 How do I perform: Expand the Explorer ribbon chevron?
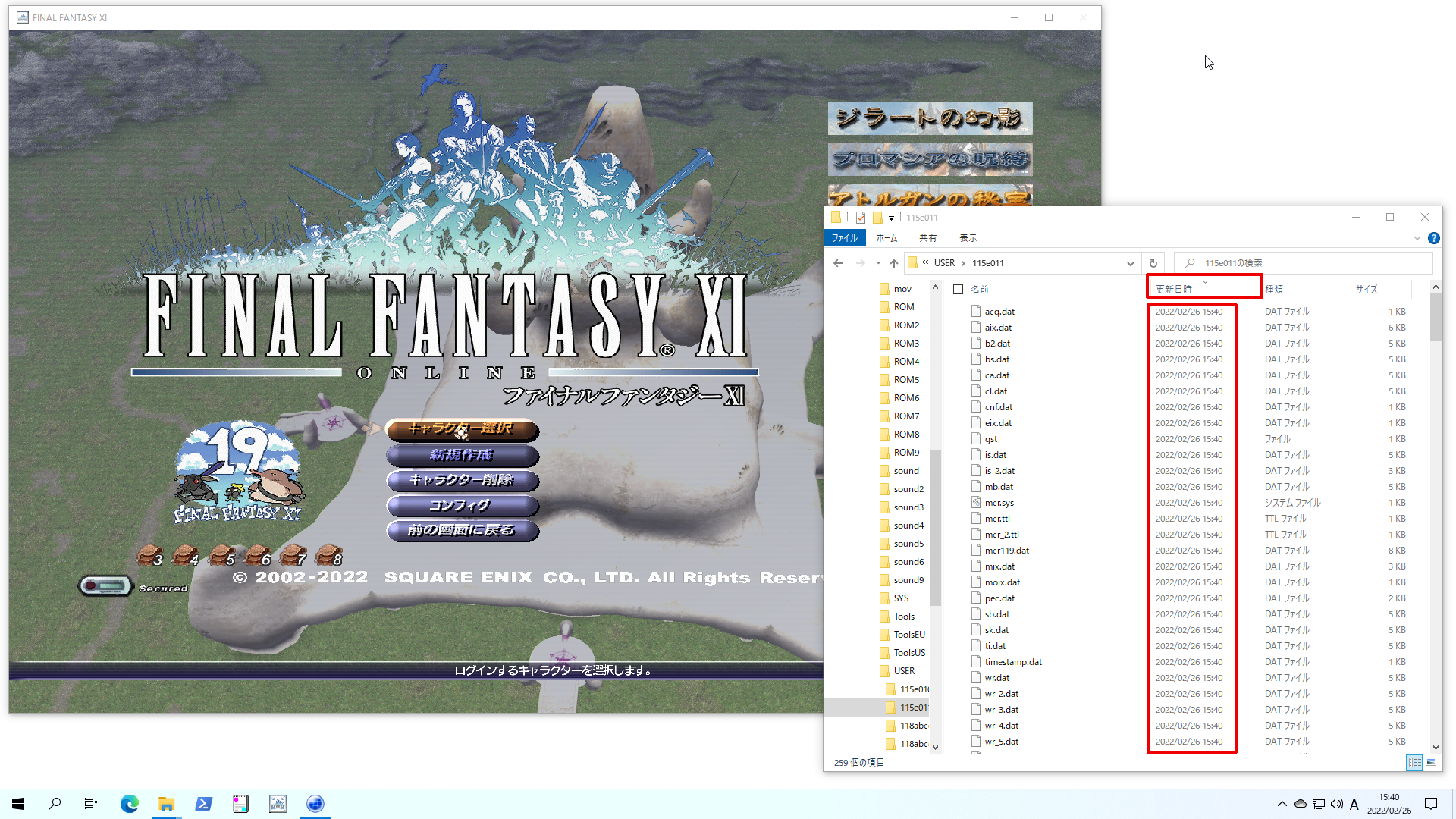coord(1417,238)
